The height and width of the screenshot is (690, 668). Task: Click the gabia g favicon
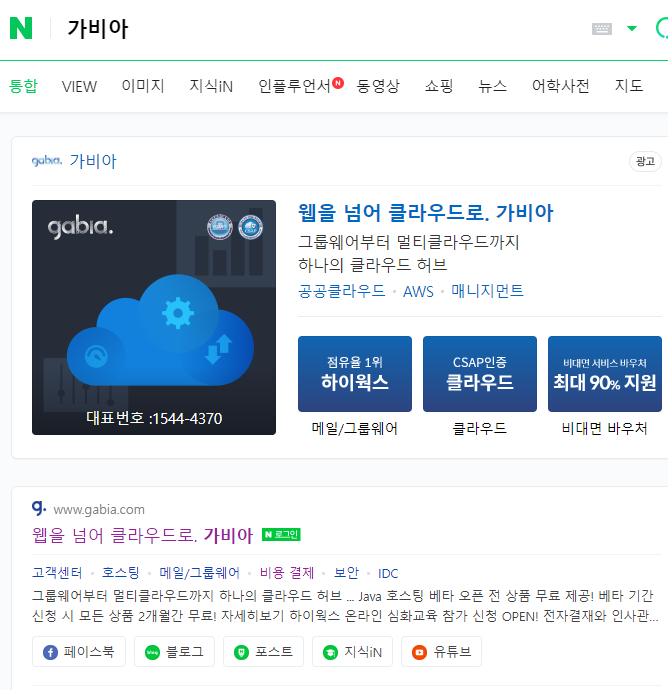point(39,508)
